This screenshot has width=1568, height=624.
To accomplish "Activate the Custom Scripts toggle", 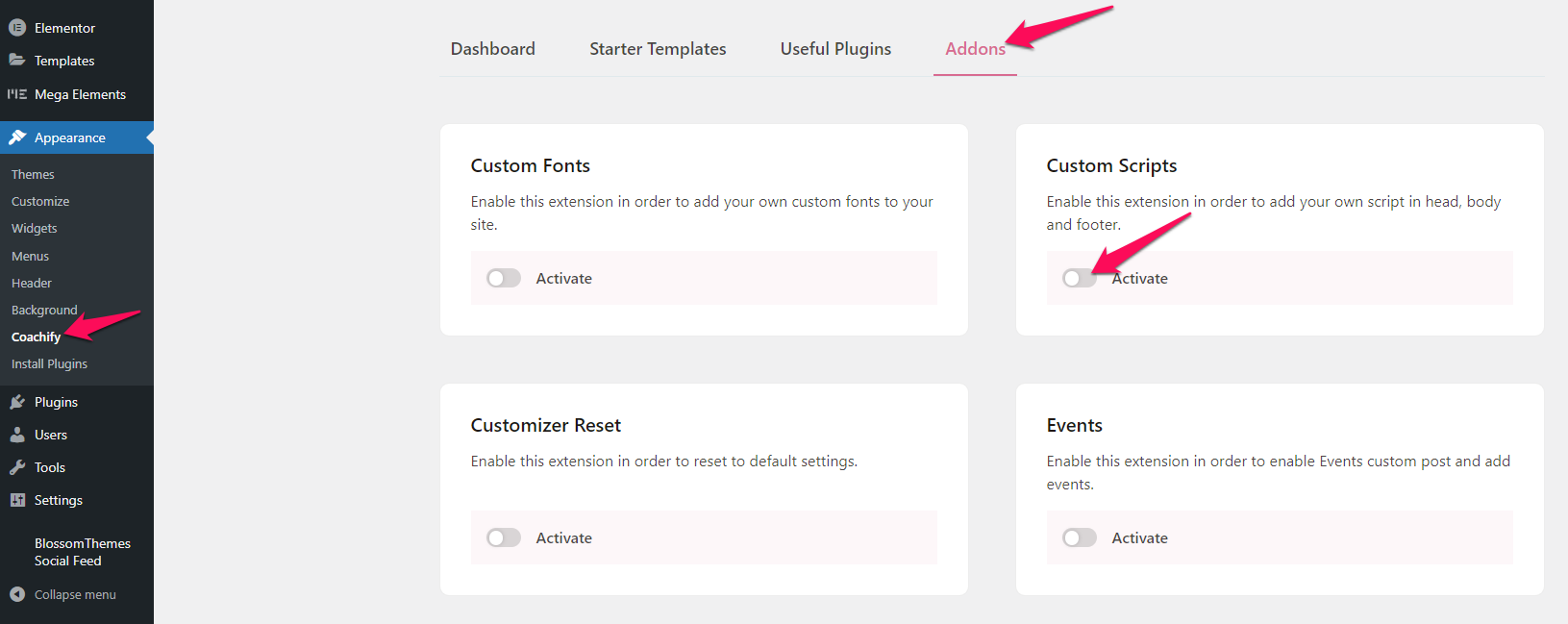I will pyautogui.click(x=1079, y=278).
